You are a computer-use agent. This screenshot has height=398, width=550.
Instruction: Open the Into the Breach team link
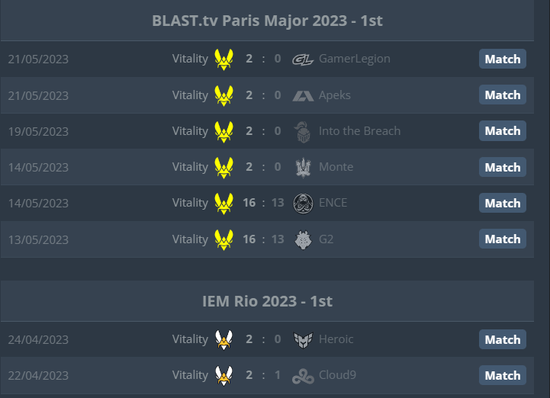pyautogui.click(x=360, y=131)
